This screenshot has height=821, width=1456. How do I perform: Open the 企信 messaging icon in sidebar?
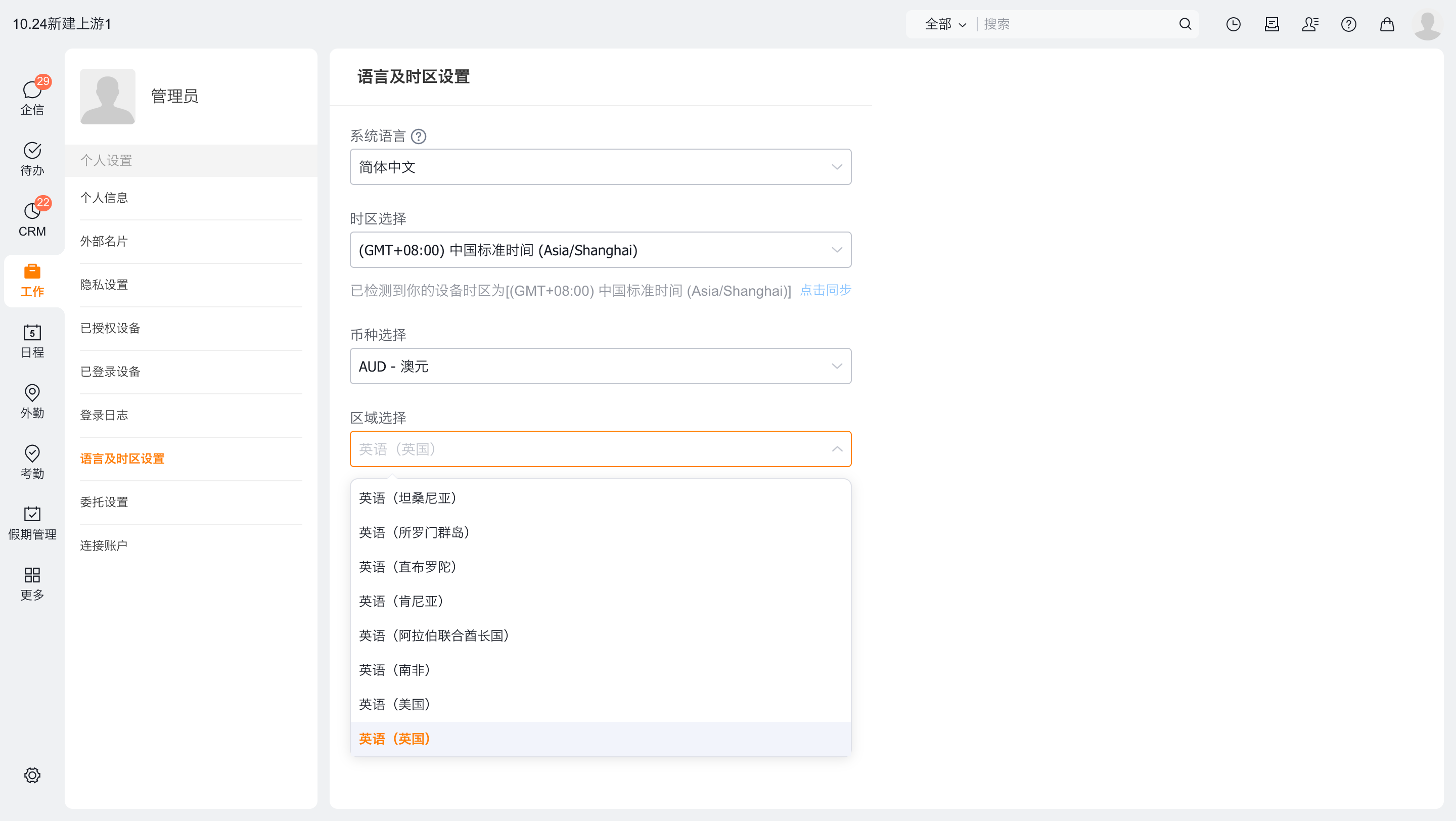(32, 96)
